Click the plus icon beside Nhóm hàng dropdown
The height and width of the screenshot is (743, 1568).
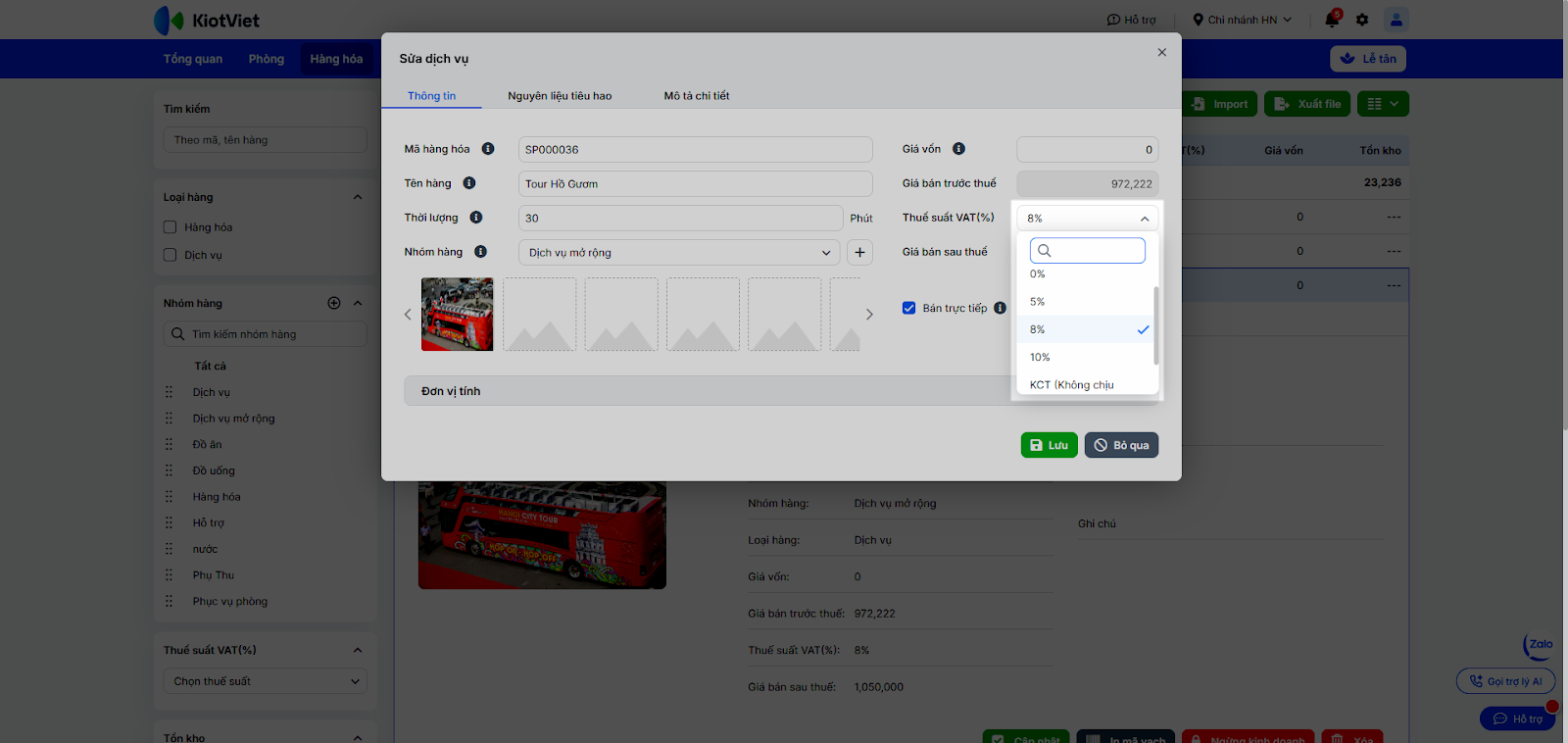click(x=859, y=253)
